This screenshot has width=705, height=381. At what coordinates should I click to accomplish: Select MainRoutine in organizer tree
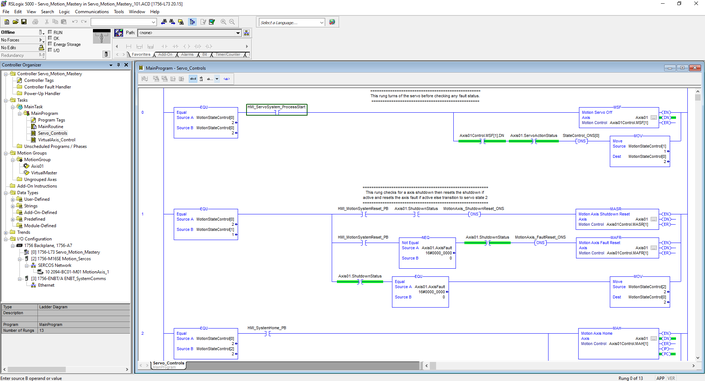tap(50, 127)
